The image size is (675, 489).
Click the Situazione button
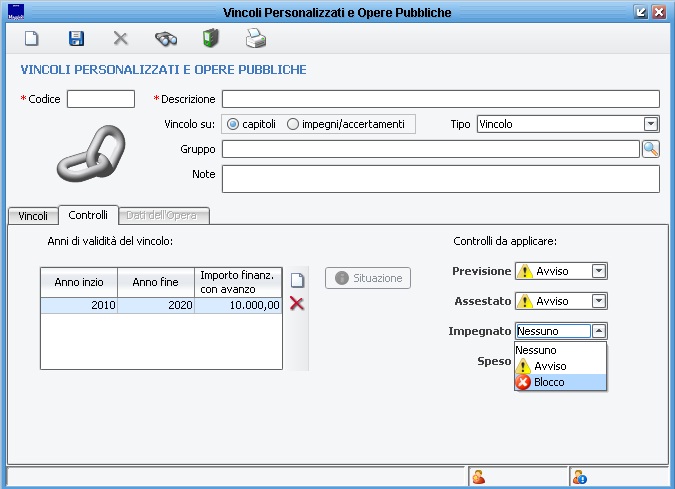368,278
